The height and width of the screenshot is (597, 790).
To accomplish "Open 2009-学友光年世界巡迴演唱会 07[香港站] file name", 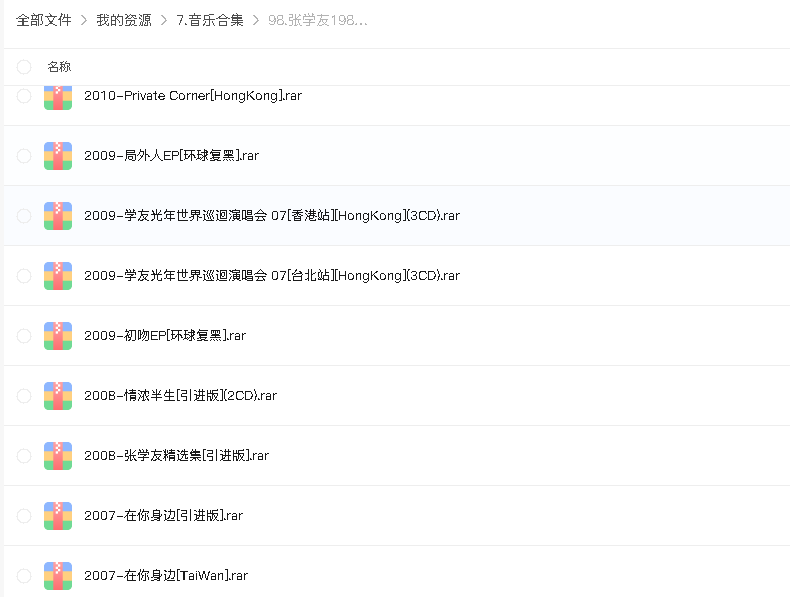I will [272, 216].
